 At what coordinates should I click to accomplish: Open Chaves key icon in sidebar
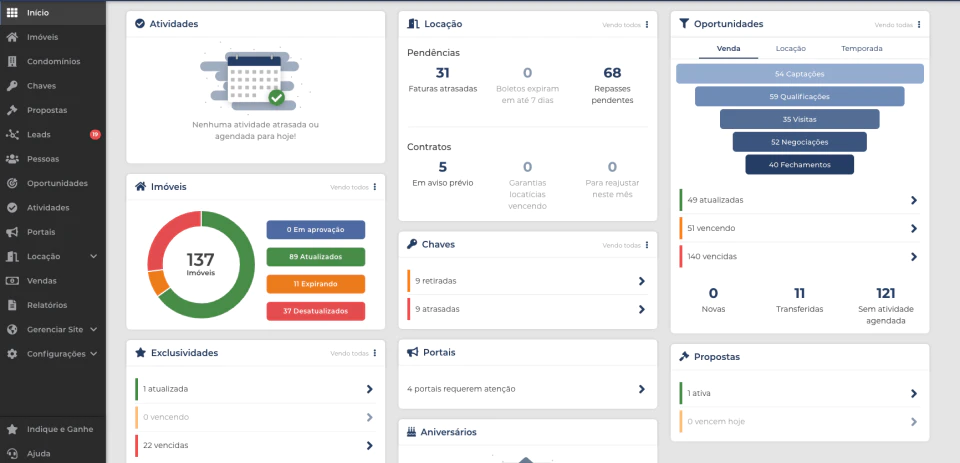[12, 86]
